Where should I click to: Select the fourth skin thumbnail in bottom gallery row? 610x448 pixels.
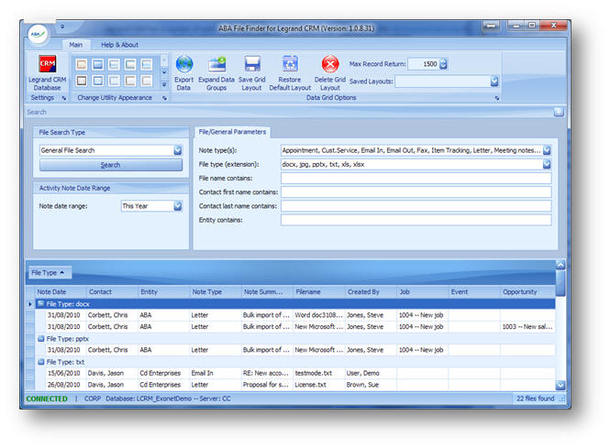tap(130, 80)
